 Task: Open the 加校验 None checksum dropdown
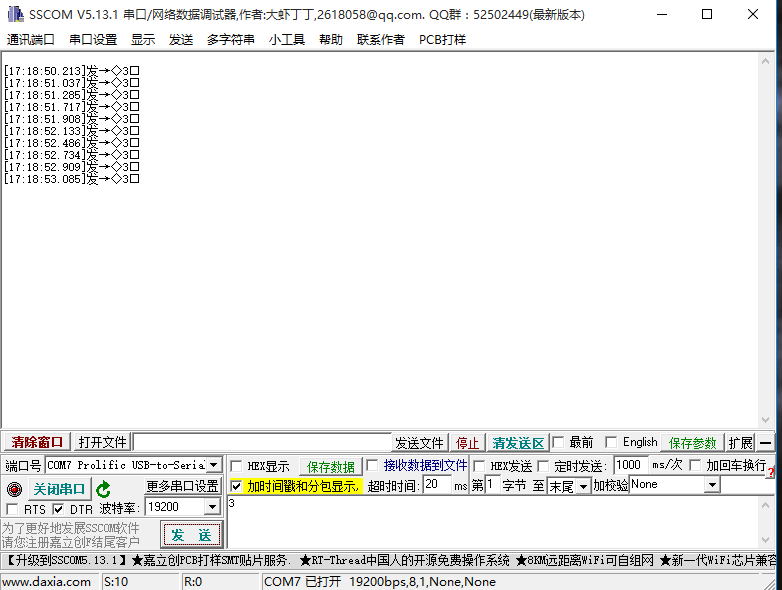tap(711, 485)
